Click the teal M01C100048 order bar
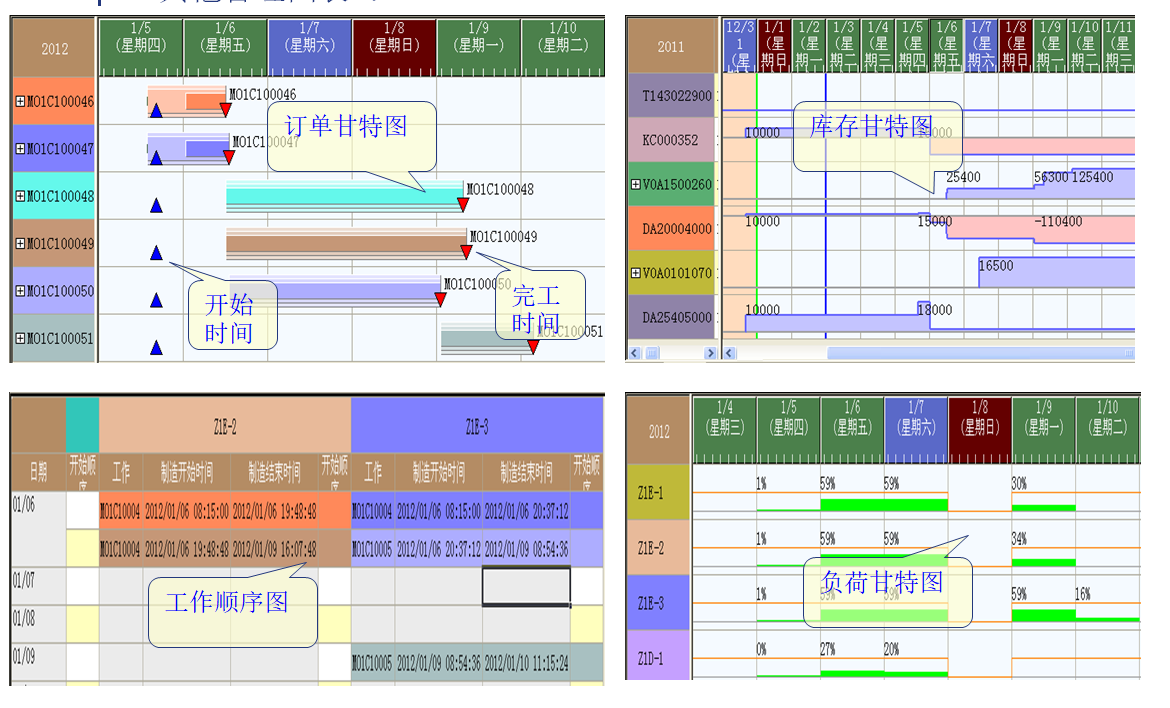This screenshot has height=708, width=1170. [x=342, y=195]
